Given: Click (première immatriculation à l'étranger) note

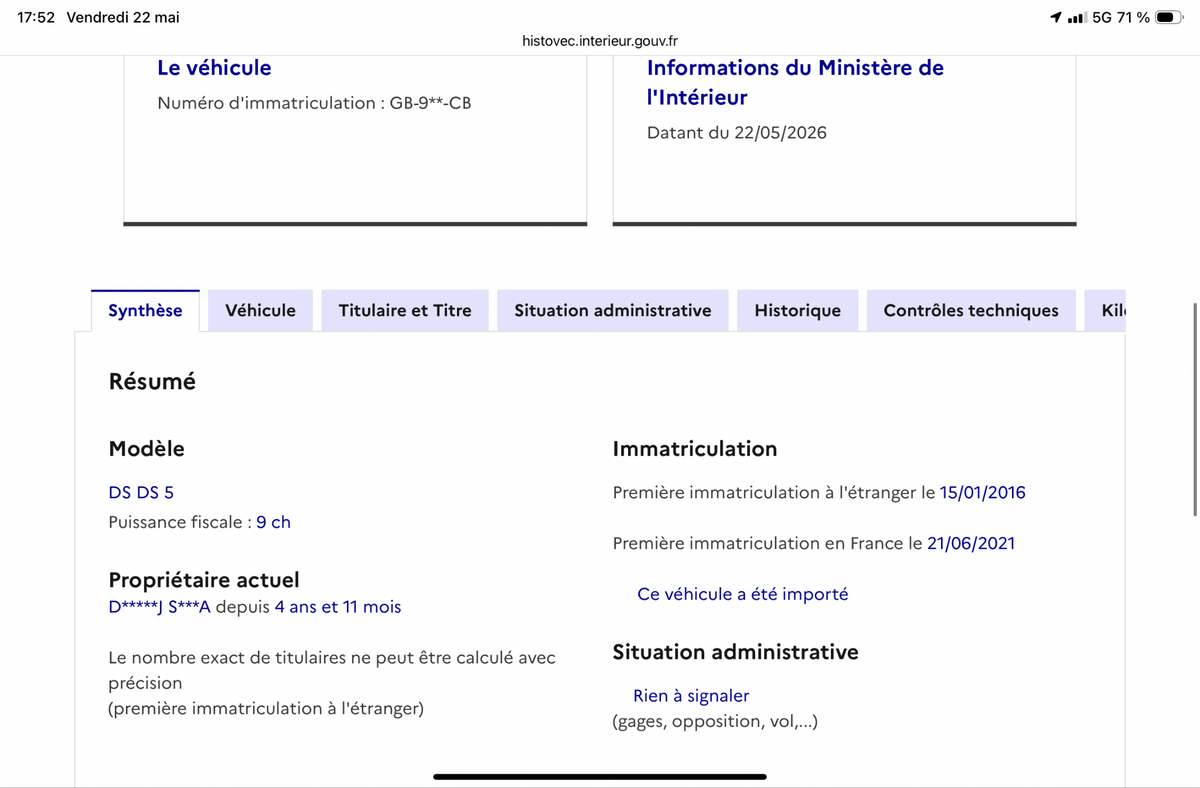Looking at the screenshot, I should click(266, 709).
